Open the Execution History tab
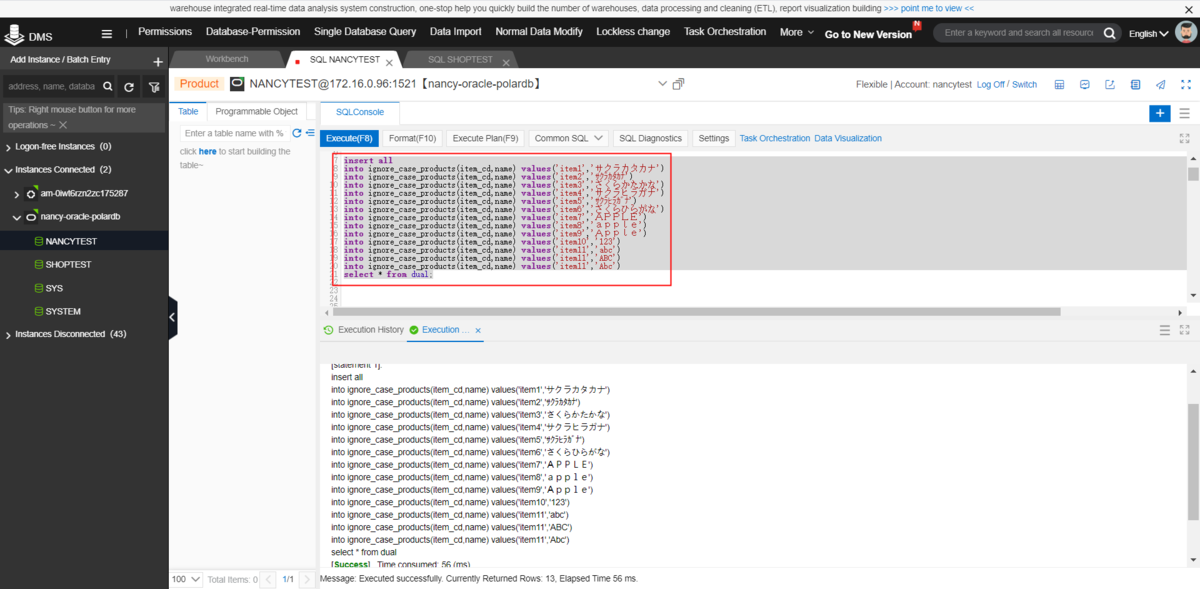1200x589 pixels. 364,330
